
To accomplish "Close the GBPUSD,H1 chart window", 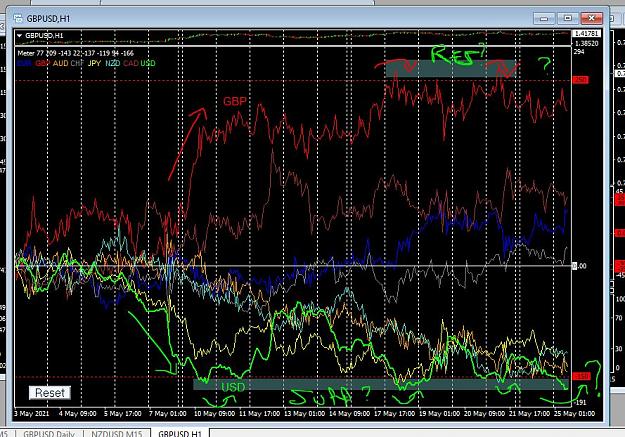I will click(592, 18).
